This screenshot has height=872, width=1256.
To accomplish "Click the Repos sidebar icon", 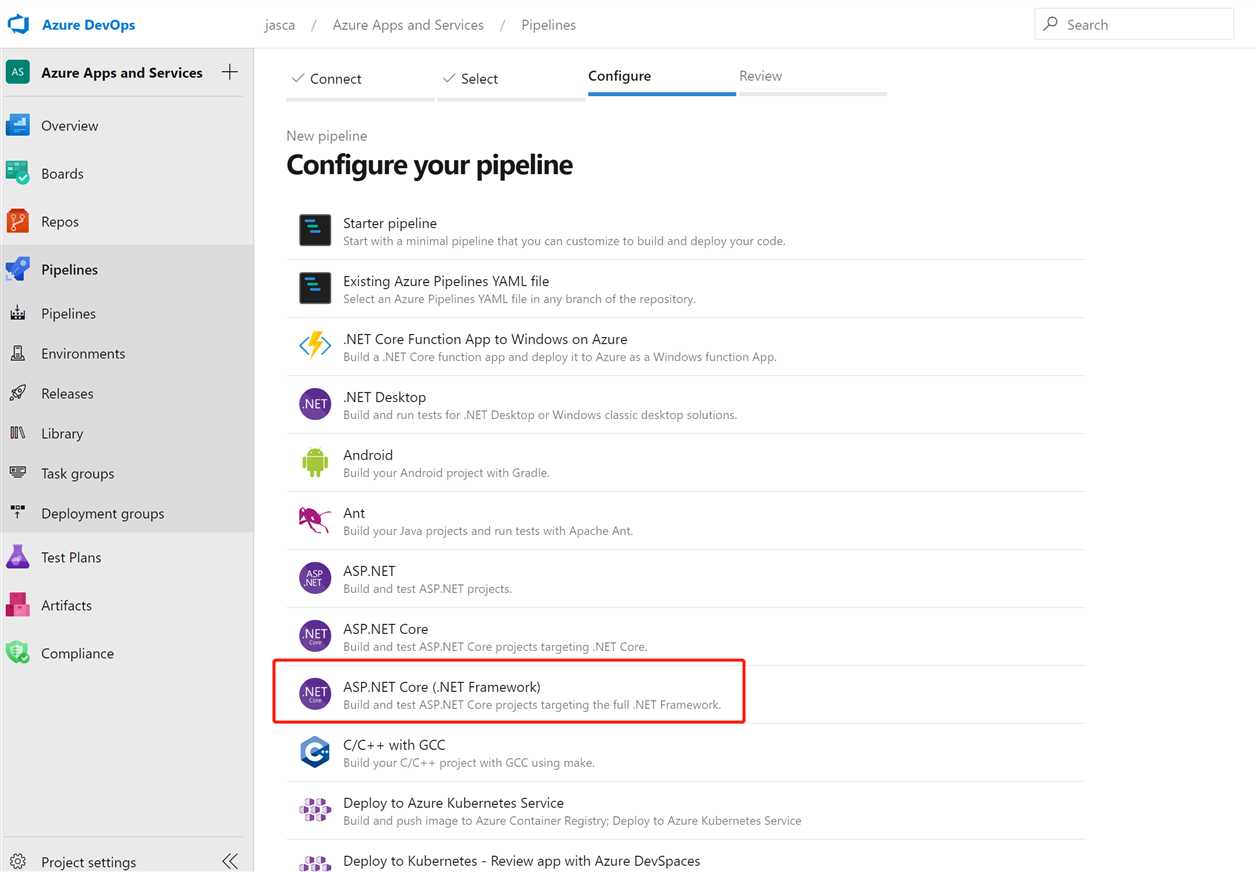I will click(x=18, y=221).
